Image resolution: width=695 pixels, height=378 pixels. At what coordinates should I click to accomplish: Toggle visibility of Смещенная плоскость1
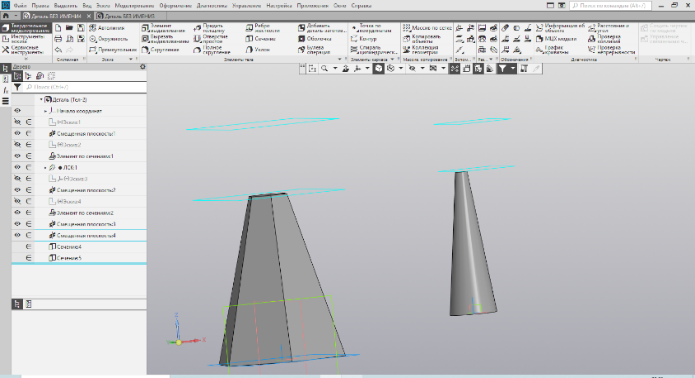click(17, 133)
